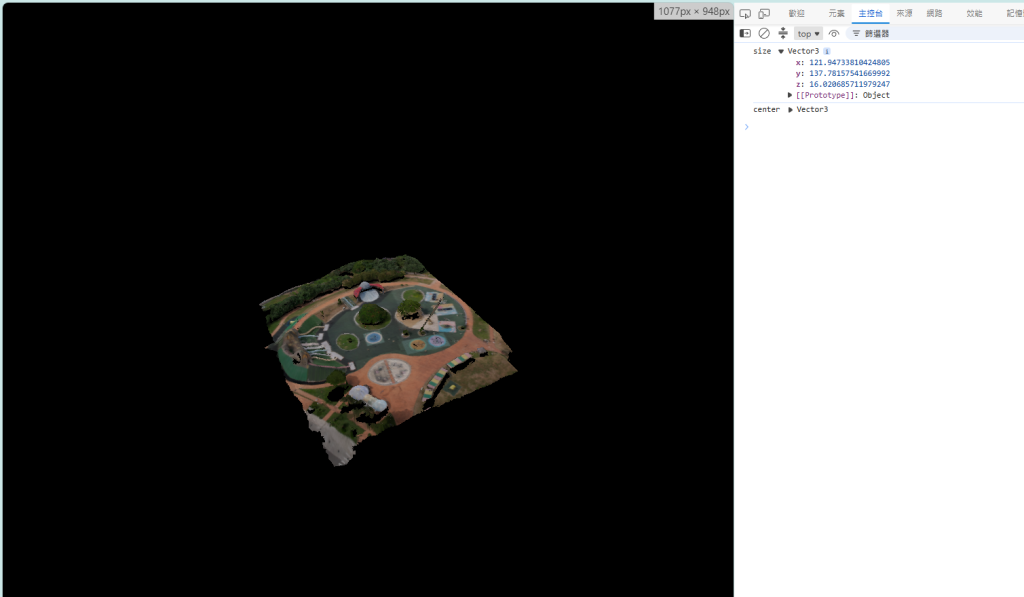Click the console prompt input line
The image size is (1024, 597).
coord(885,127)
